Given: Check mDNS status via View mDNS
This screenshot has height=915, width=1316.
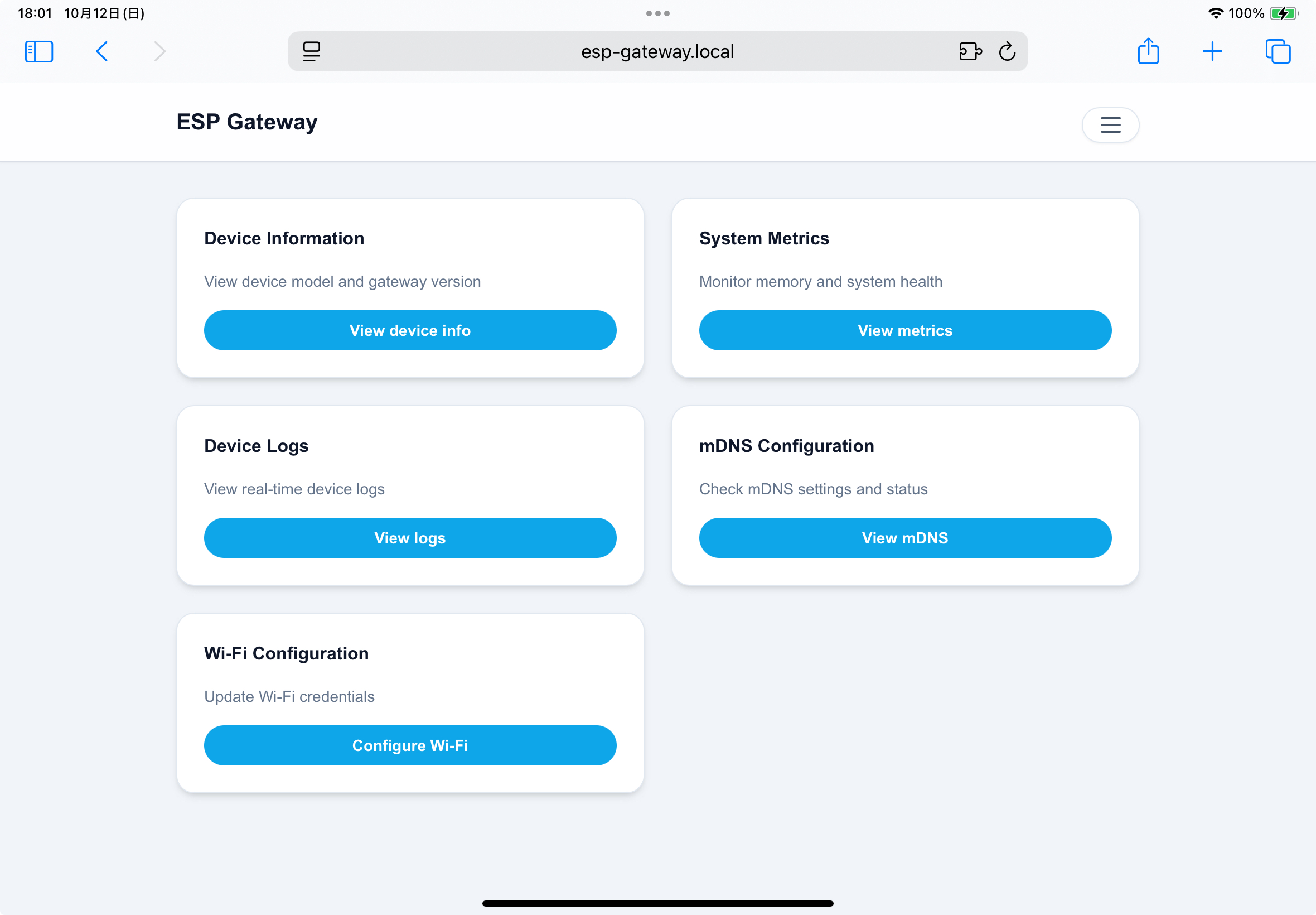Looking at the screenshot, I should pyautogui.click(x=904, y=538).
